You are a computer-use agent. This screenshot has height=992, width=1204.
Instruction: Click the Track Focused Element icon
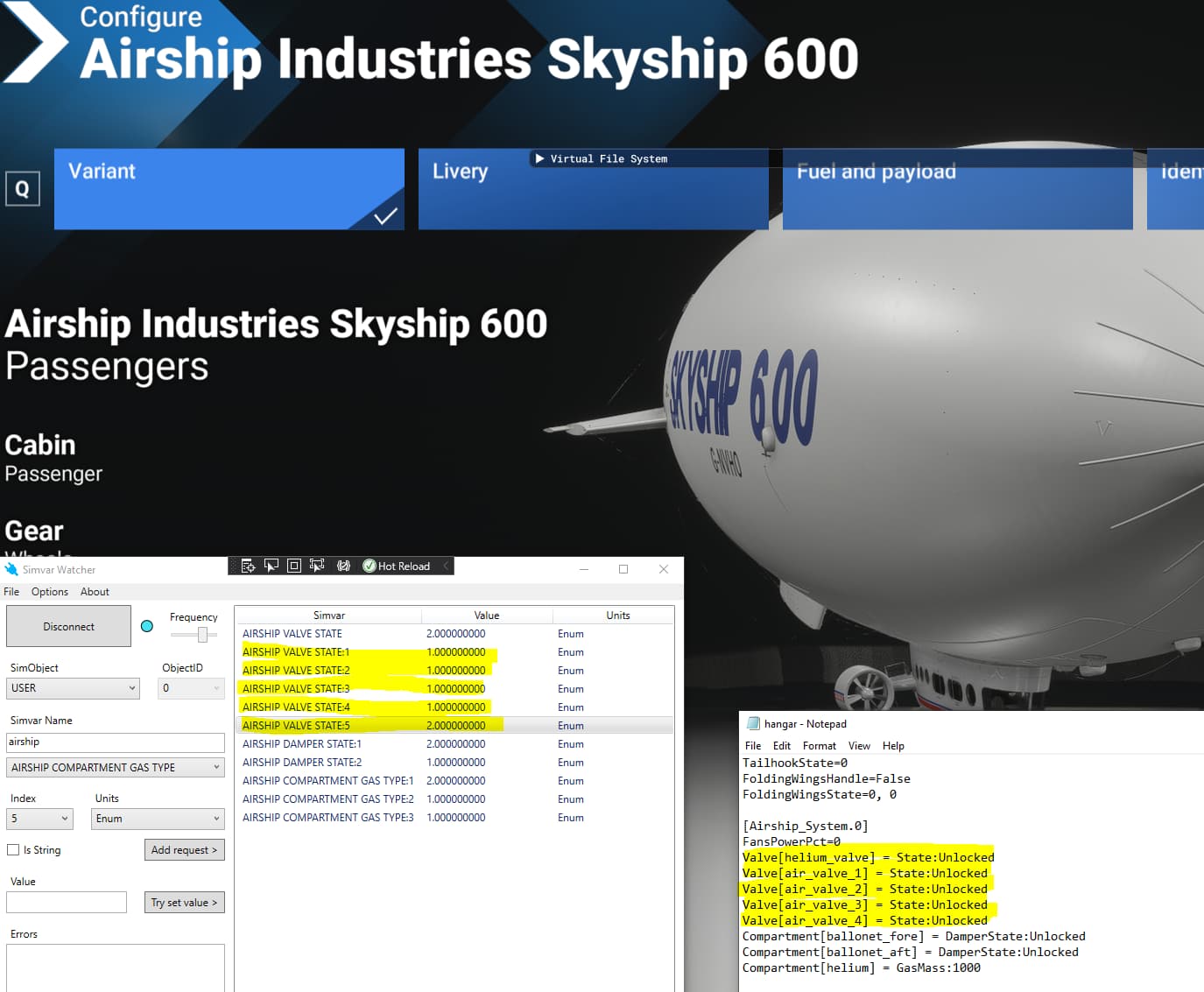point(317,566)
